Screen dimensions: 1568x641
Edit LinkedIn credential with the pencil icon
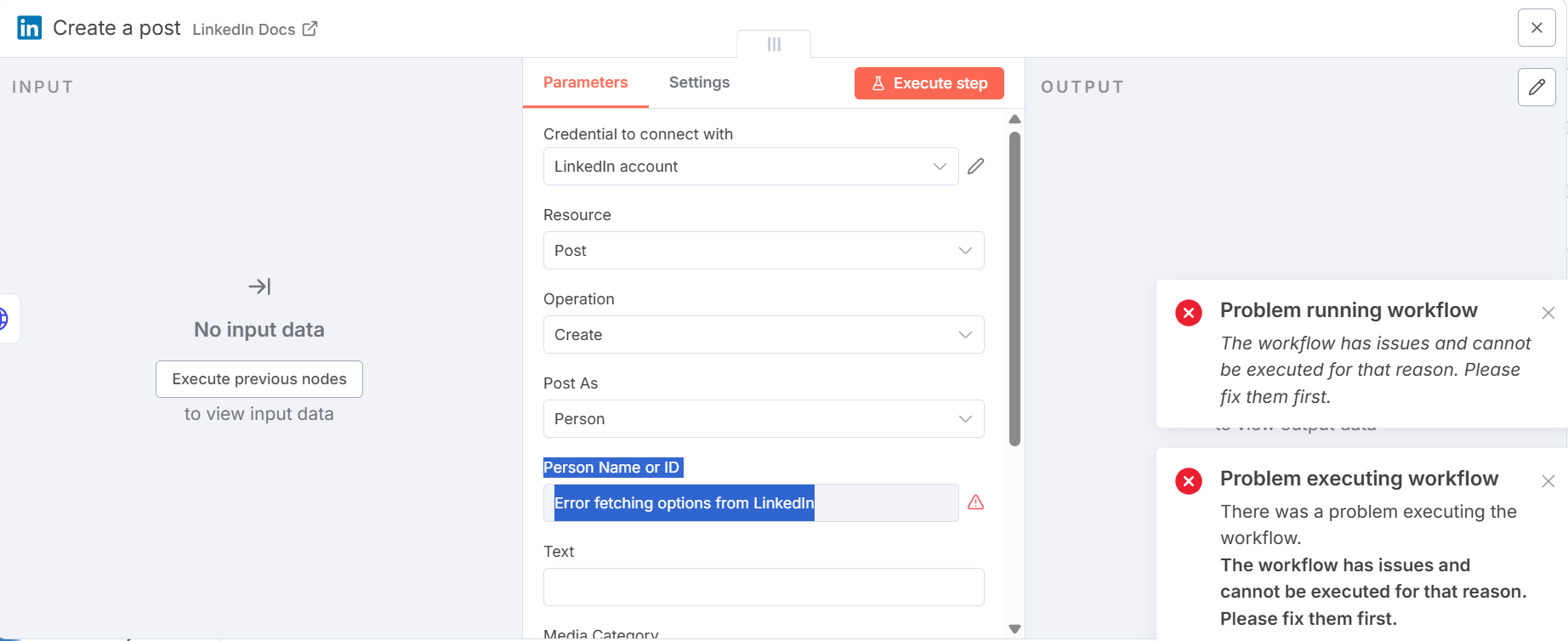(x=976, y=167)
